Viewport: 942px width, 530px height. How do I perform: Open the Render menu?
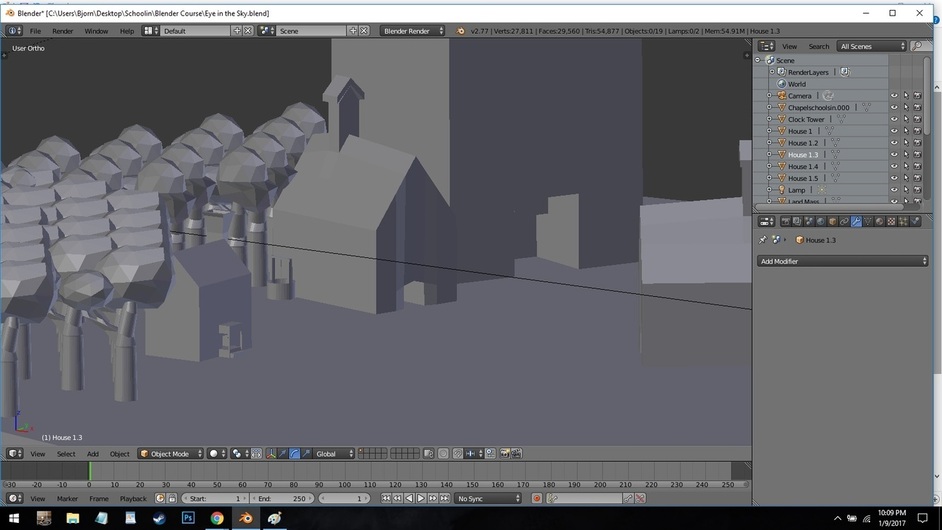tap(62, 31)
